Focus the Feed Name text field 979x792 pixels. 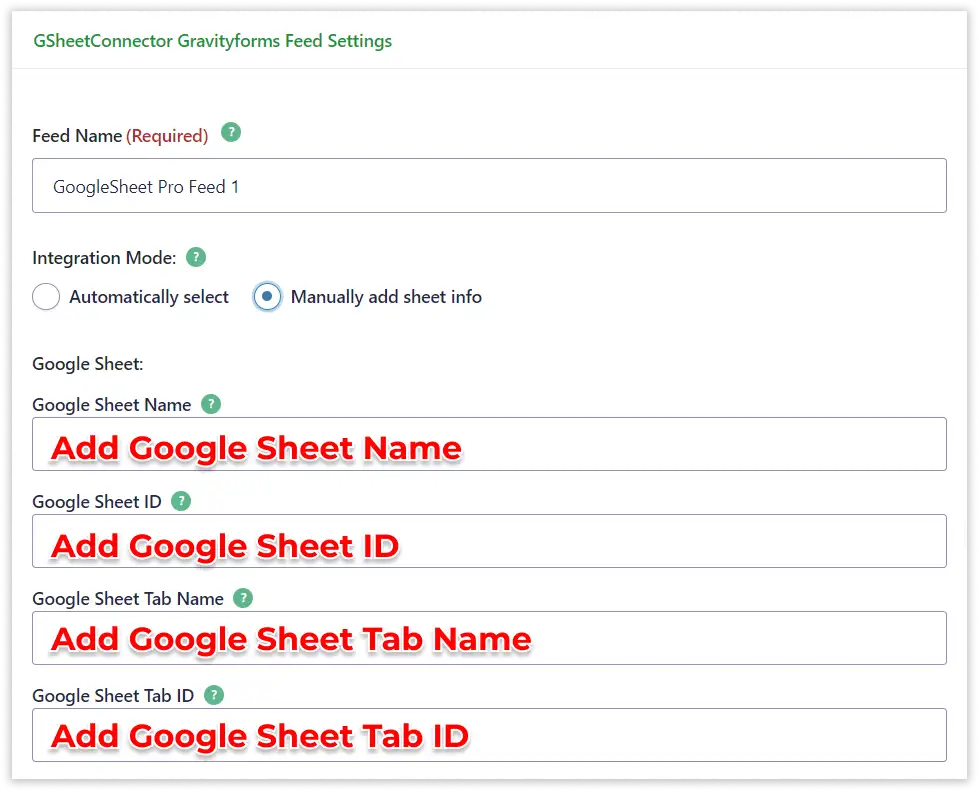(489, 186)
